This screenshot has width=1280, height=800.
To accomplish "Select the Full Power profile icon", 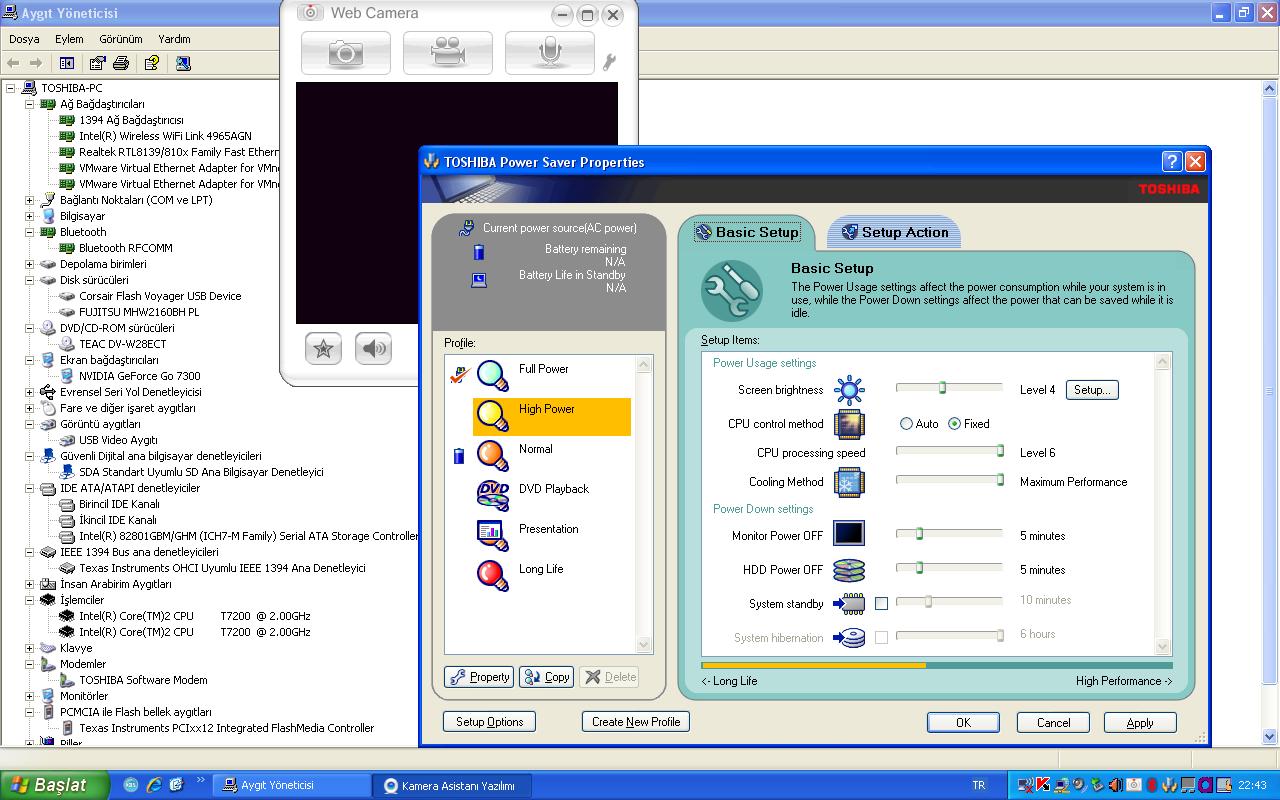I will coord(492,375).
